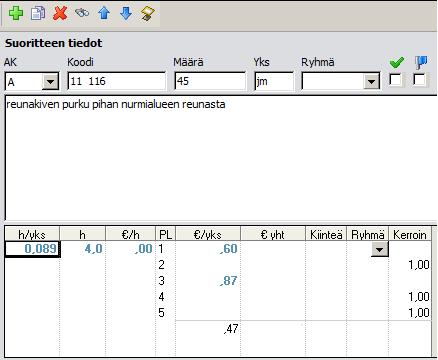Click the h/yks column header
This screenshot has height=360, width=438.
pyautogui.click(x=32, y=234)
